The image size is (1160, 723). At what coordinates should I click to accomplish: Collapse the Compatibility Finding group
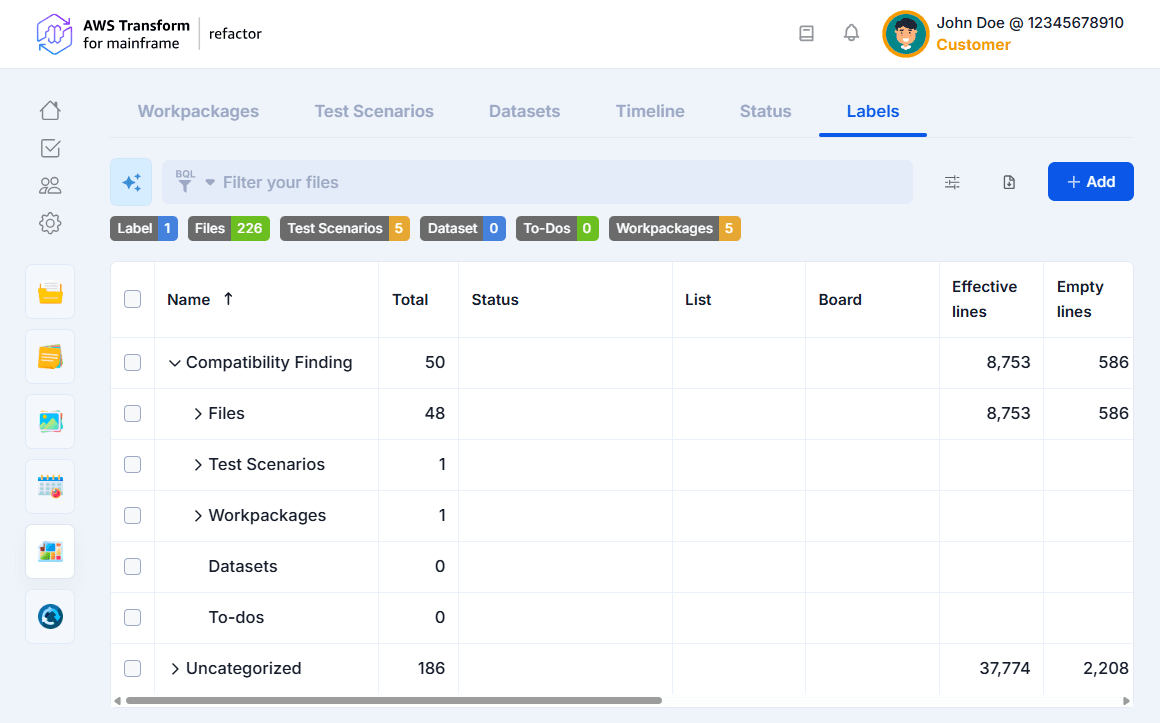[x=175, y=363]
